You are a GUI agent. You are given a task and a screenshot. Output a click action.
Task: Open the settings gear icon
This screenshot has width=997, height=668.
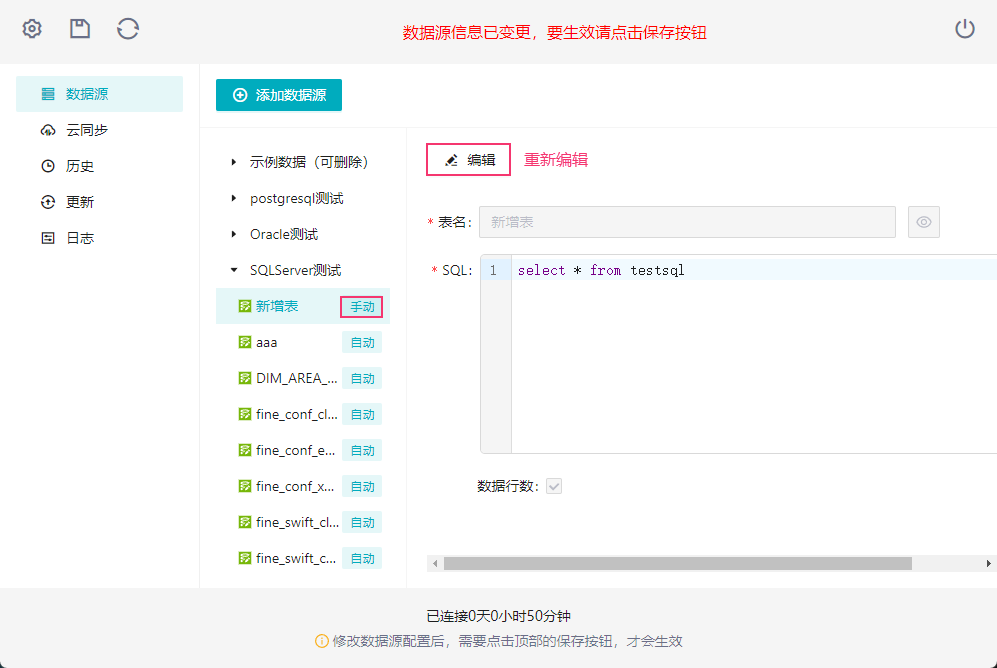(32, 29)
